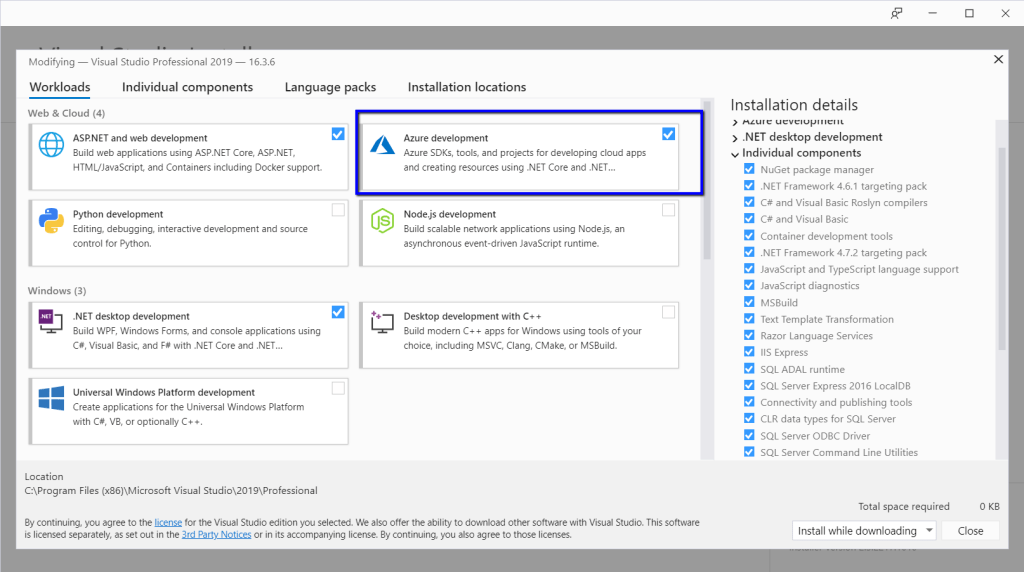
Task: Open the Install while downloading dropdown arrow
Action: pos(929,531)
